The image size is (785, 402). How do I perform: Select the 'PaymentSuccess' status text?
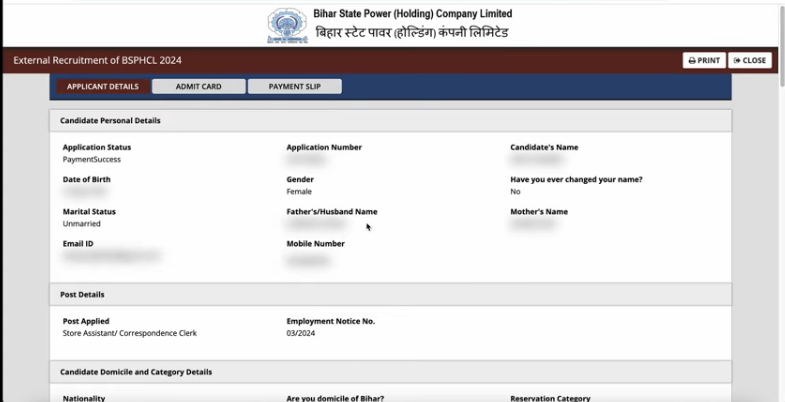tap(92, 160)
